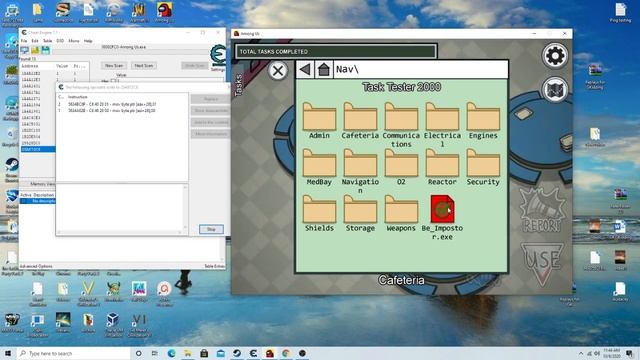Click the taskbar search box
640x360 pixels.
73,353
